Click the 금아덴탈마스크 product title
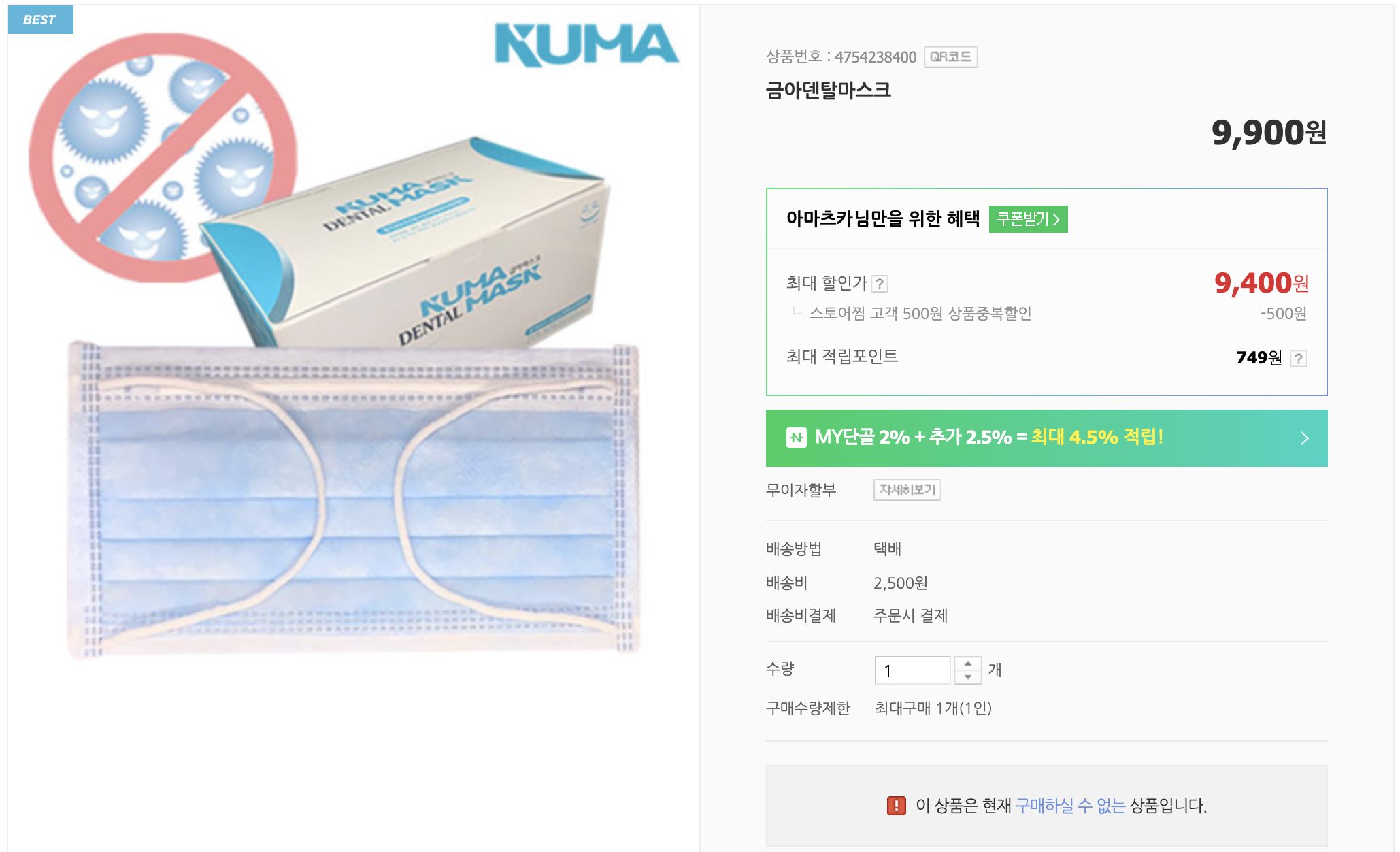This screenshot has width=1400, height=852. tap(828, 90)
